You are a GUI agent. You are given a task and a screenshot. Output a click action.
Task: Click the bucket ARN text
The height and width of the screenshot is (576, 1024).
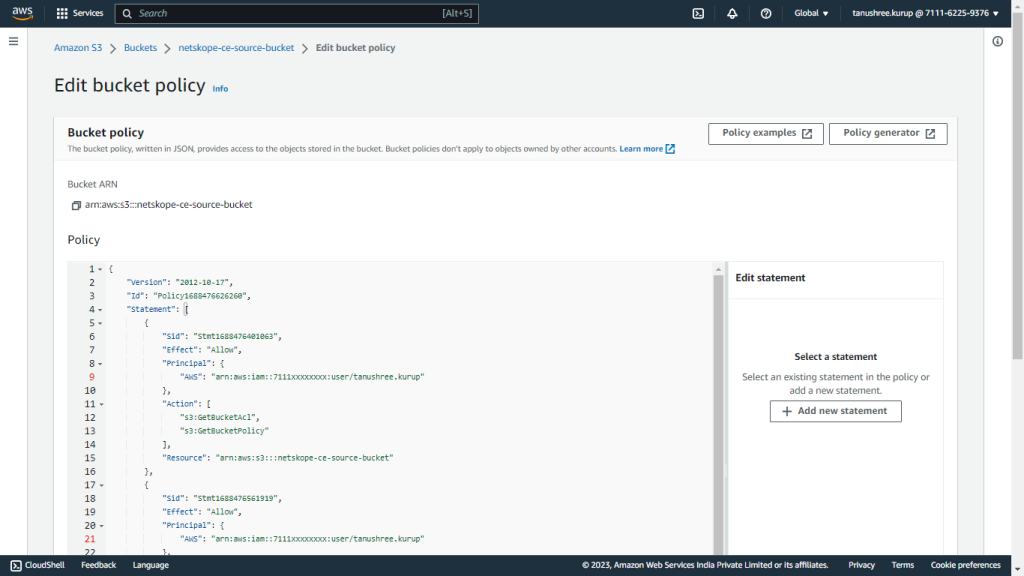[168, 205]
